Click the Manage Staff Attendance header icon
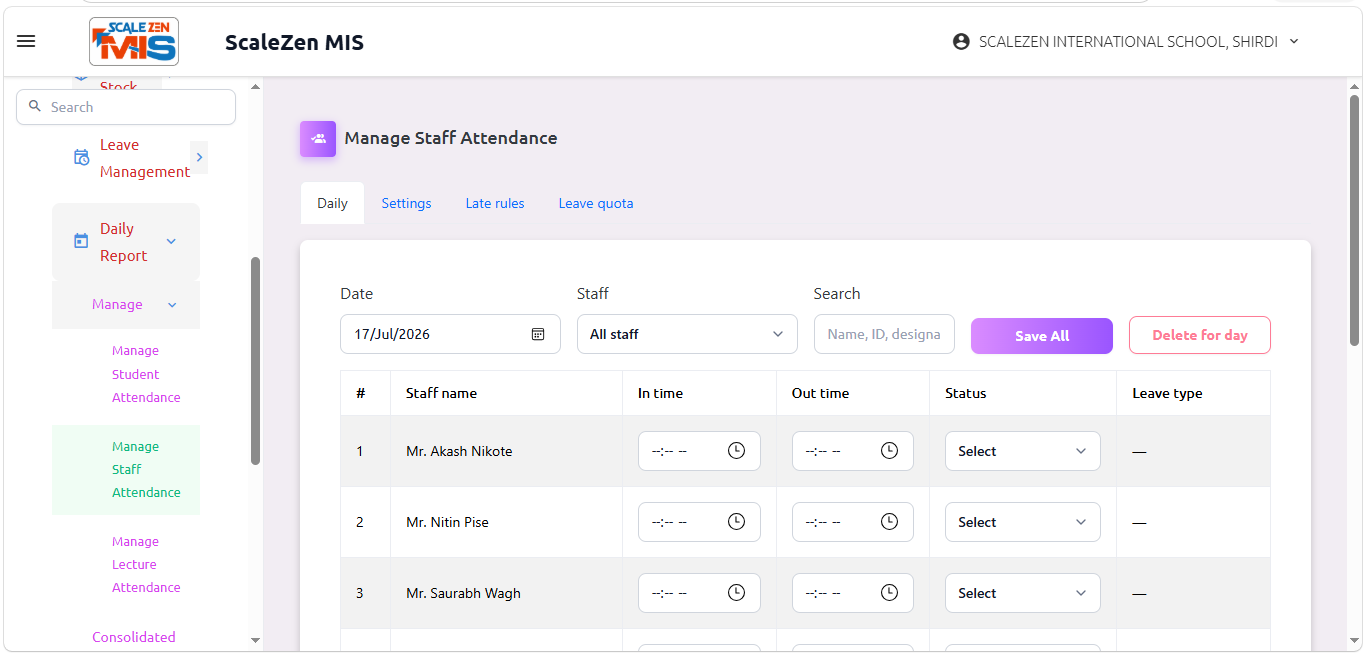 click(318, 139)
